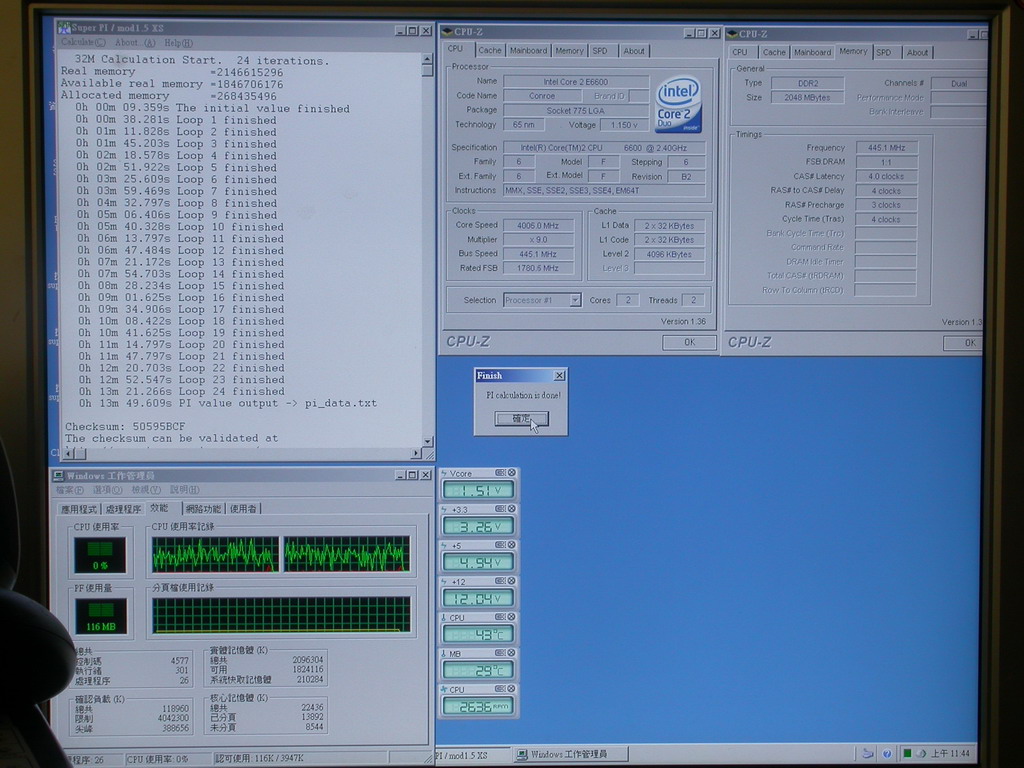Viewport: 1024px width, 768px height.
Task: Open settings icon on +5 voltage widget
Action: tap(500, 545)
